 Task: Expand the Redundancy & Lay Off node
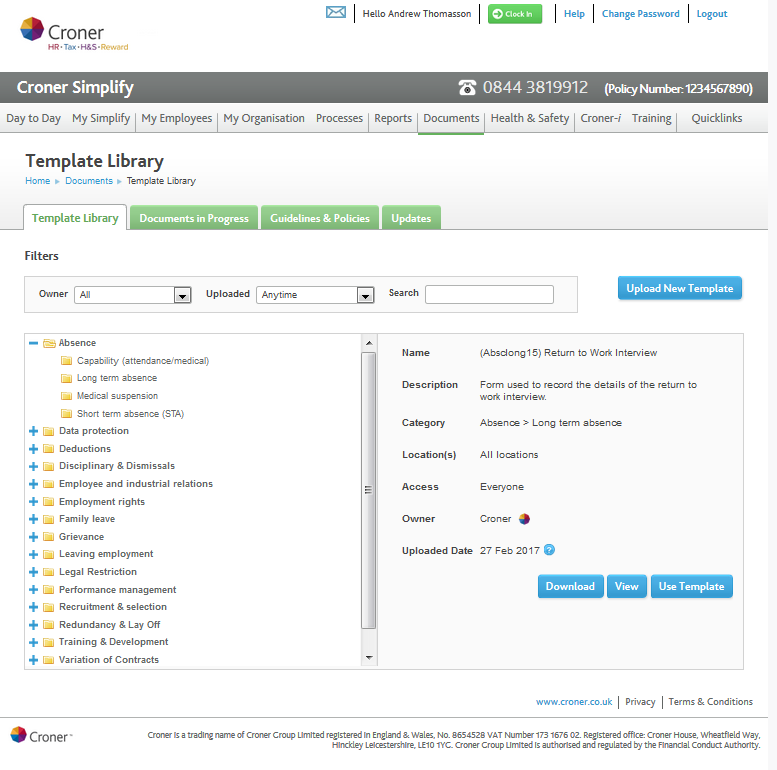tap(33, 625)
